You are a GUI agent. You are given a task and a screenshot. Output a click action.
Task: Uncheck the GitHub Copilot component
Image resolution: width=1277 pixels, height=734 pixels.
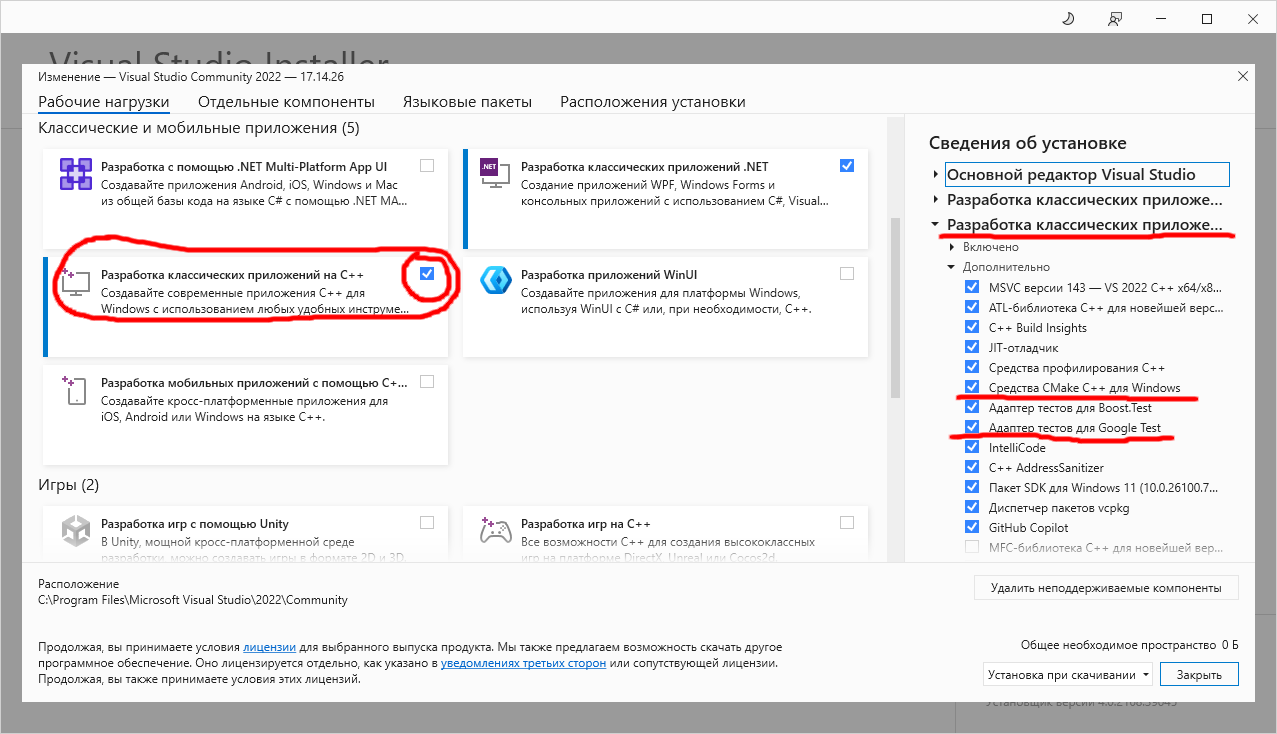tap(972, 527)
